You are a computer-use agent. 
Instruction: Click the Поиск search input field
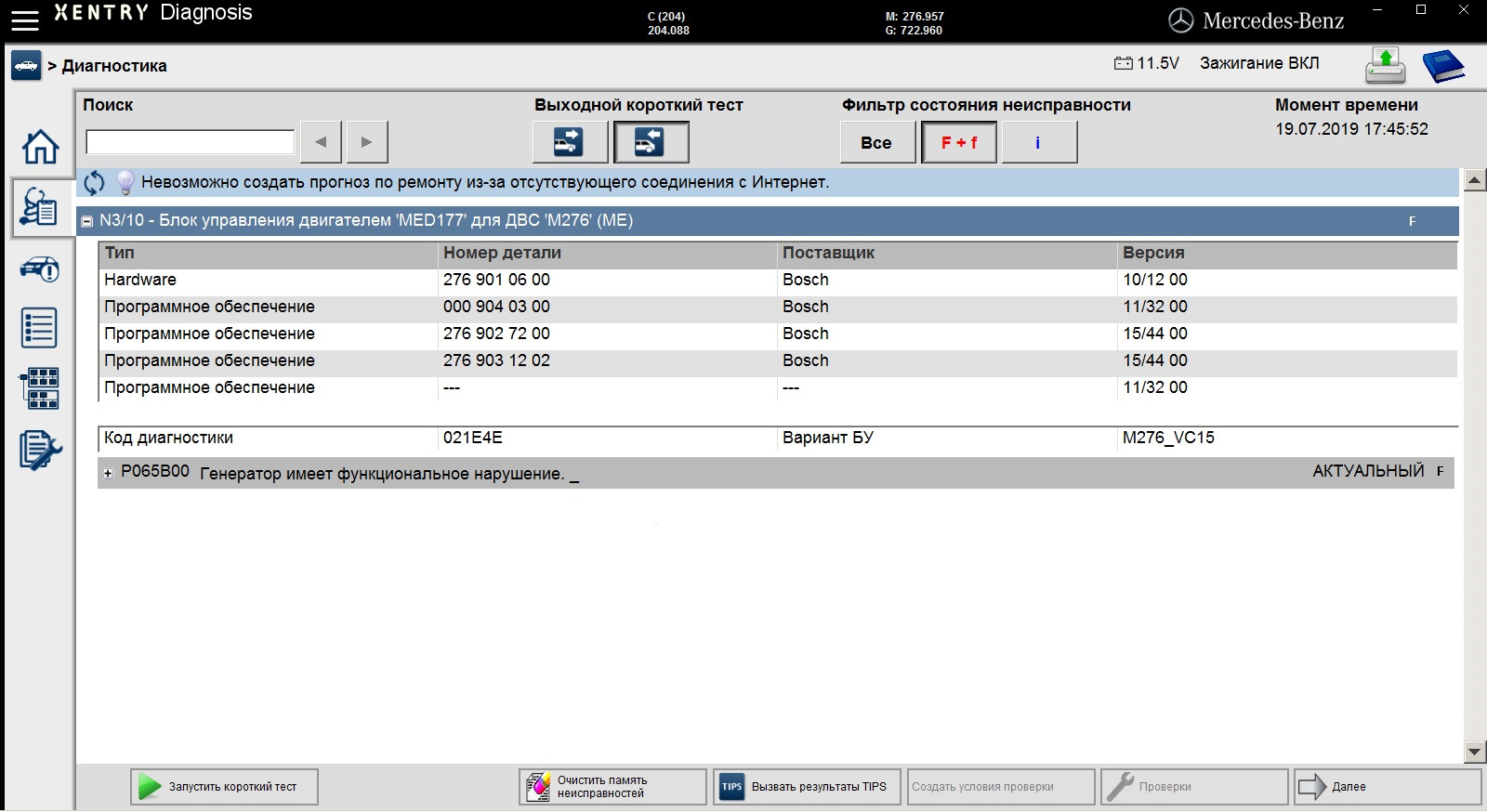coord(191,142)
